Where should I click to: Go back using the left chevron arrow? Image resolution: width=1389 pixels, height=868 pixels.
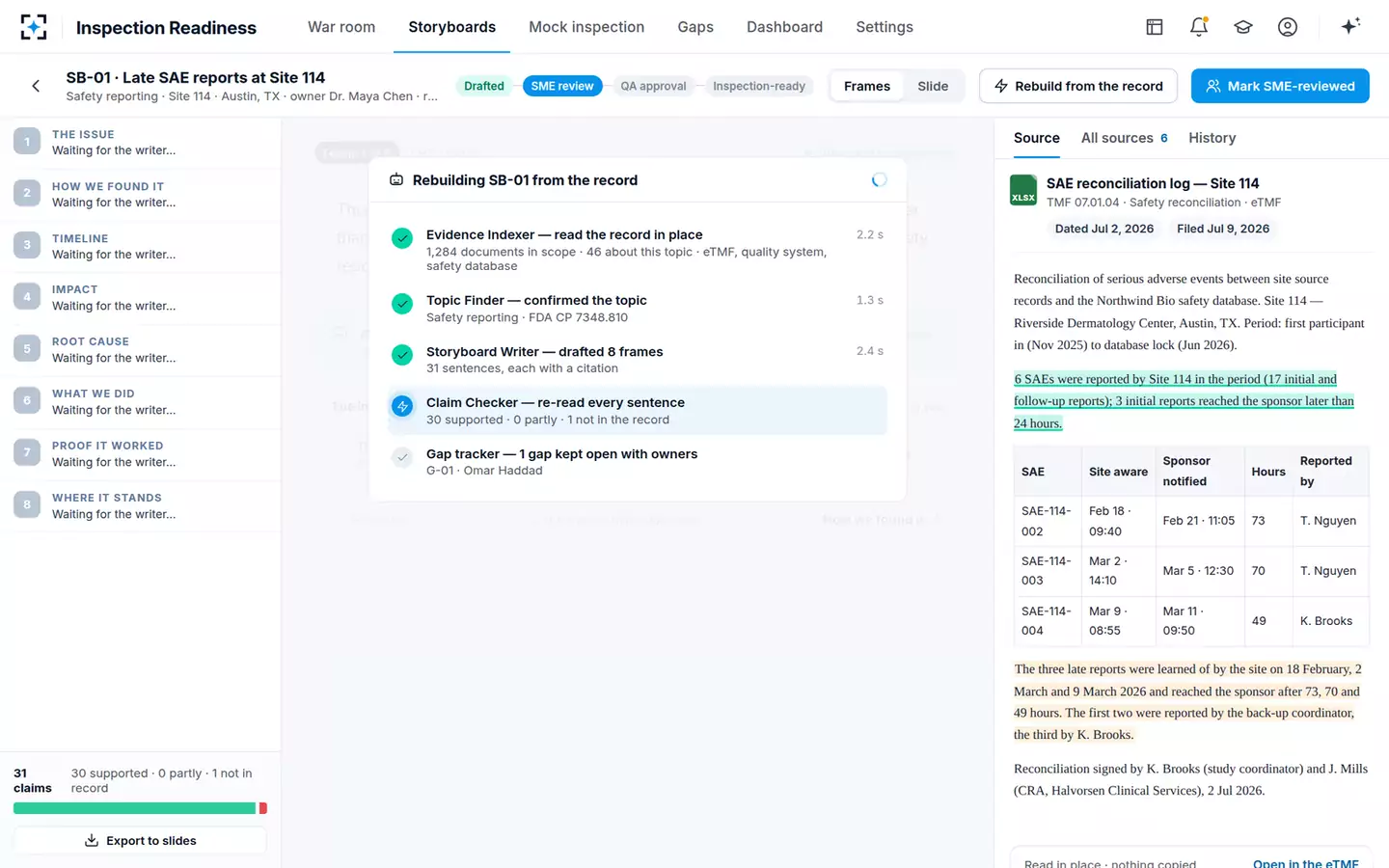[36, 86]
